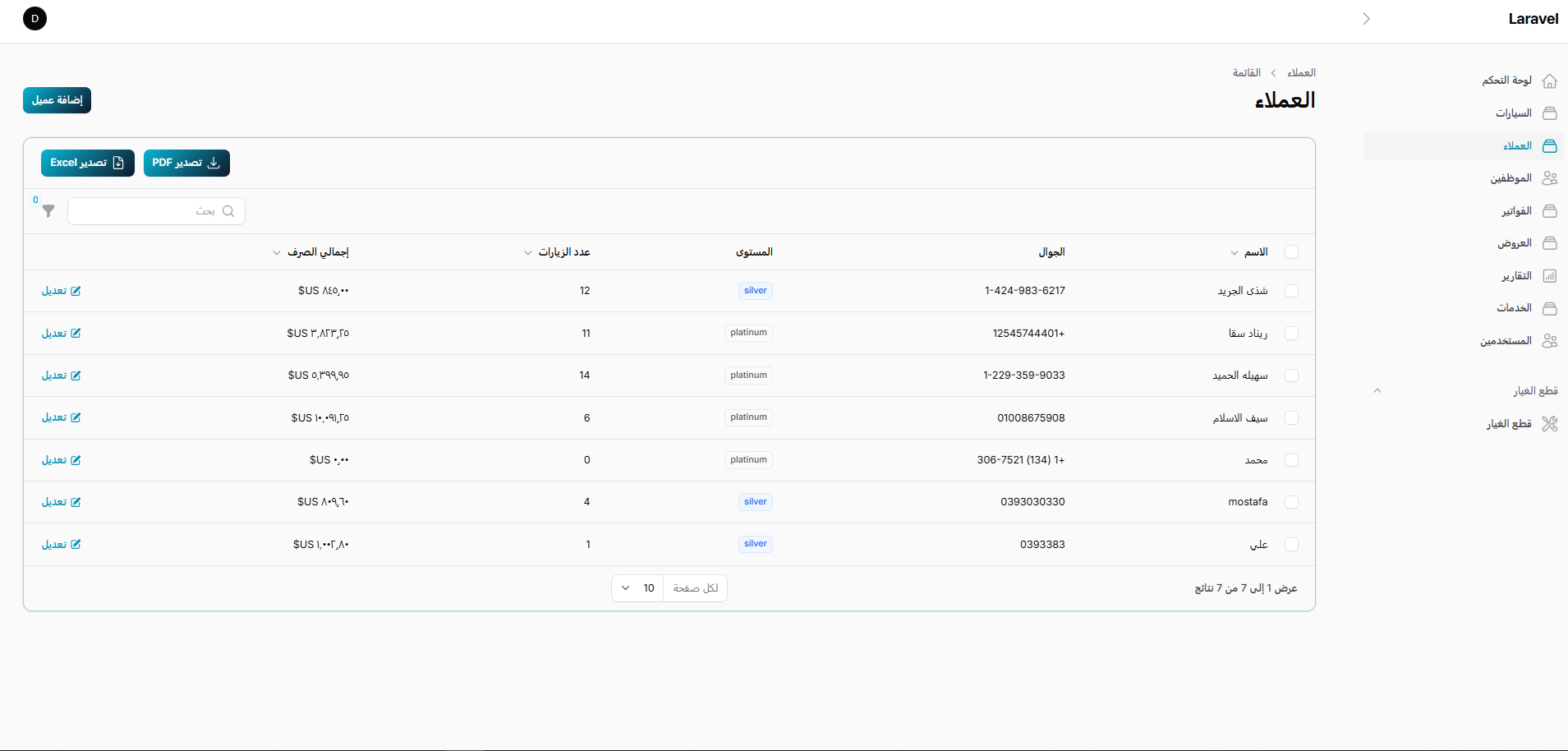Export table using تصدير PDF button
The image size is (1568, 751).
186,163
